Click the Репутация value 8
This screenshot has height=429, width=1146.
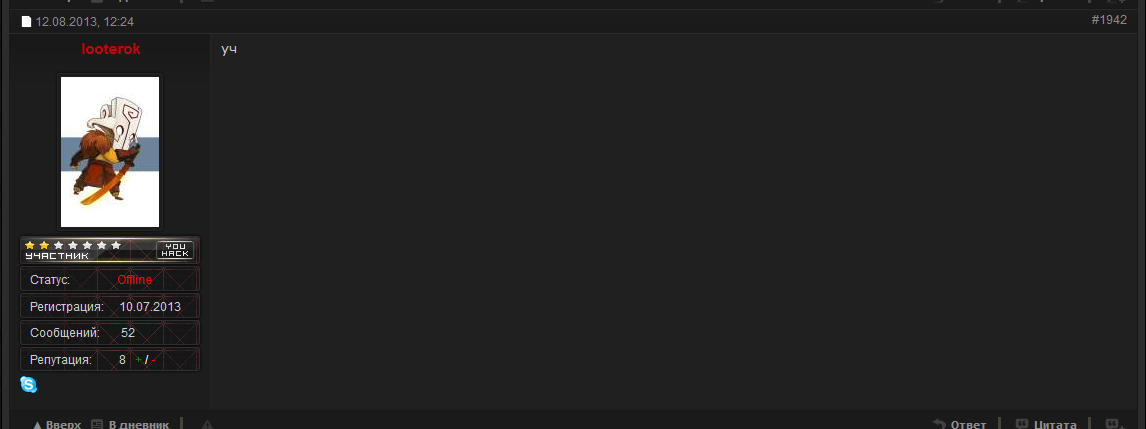coord(122,360)
